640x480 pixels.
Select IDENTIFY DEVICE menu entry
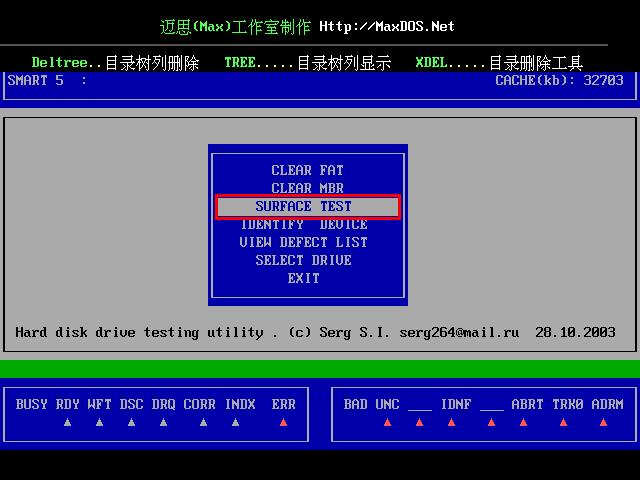tap(304, 224)
